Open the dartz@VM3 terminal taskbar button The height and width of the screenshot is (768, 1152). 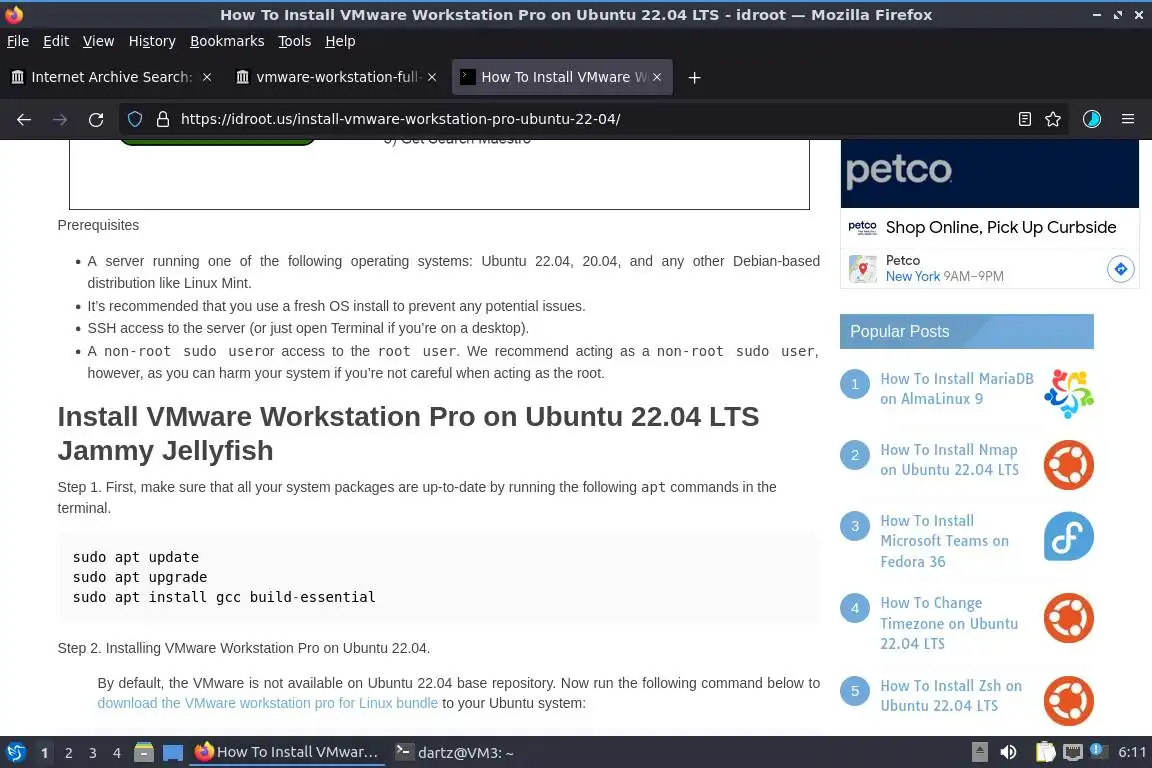pos(454,753)
